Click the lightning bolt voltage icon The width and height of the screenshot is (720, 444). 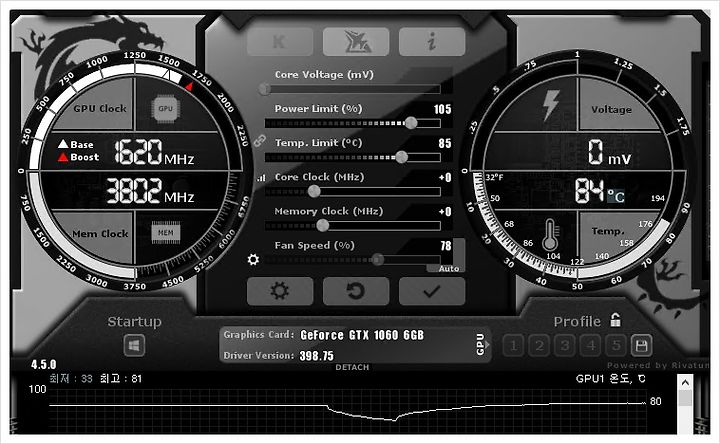tap(551, 105)
